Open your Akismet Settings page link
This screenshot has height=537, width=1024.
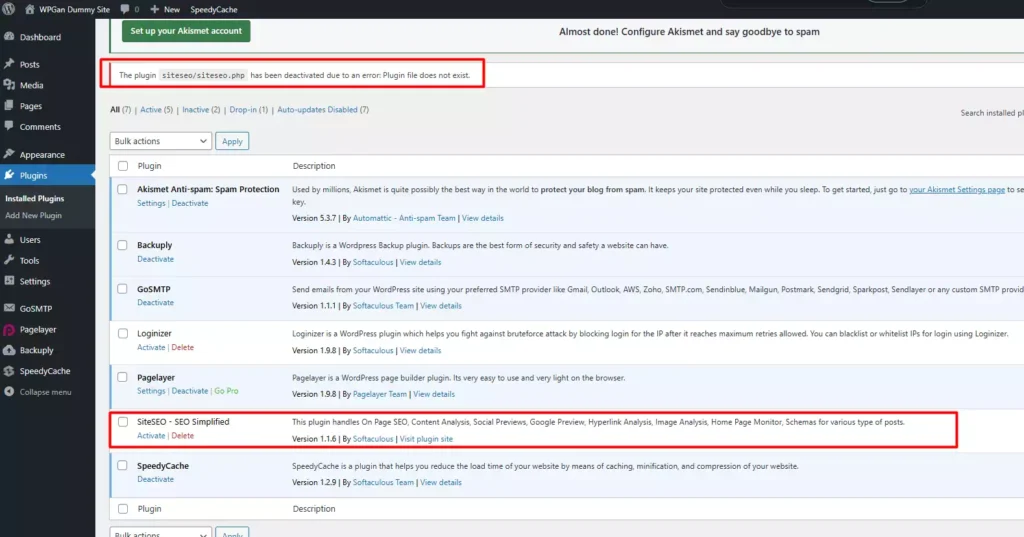[x=957, y=189]
